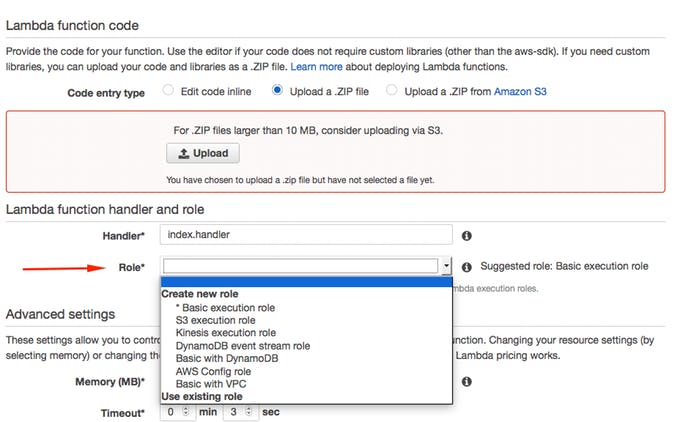Choose Basic with DynamoDB role

click(x=226, y=358)
